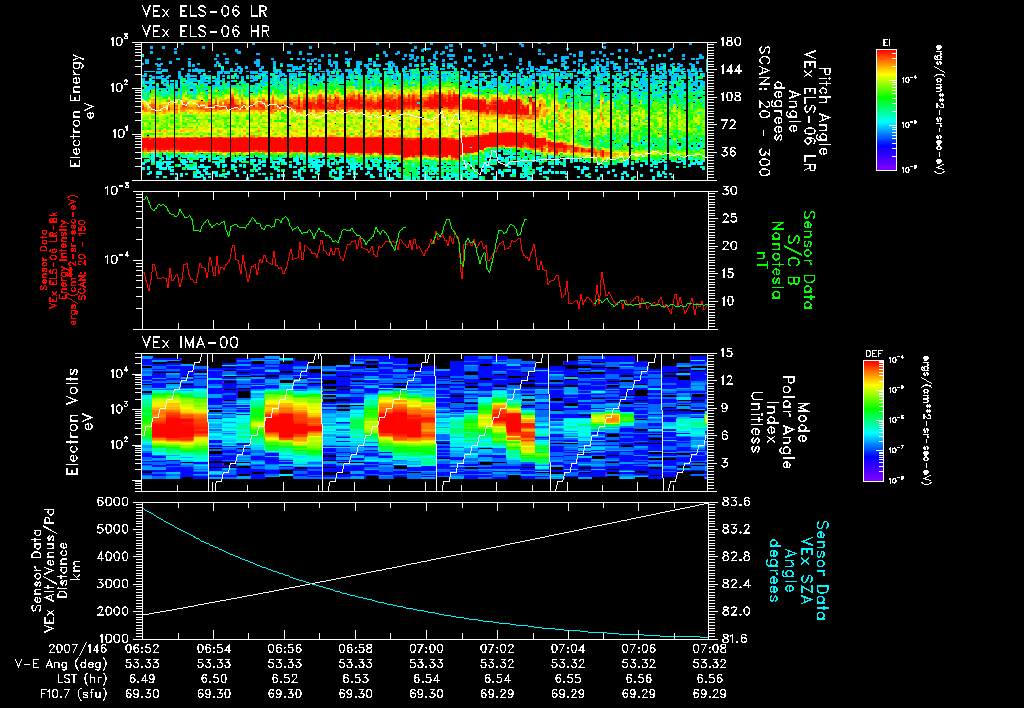Click the 07:02 time tick label
Screen dimensions: 1024x708
497,648
